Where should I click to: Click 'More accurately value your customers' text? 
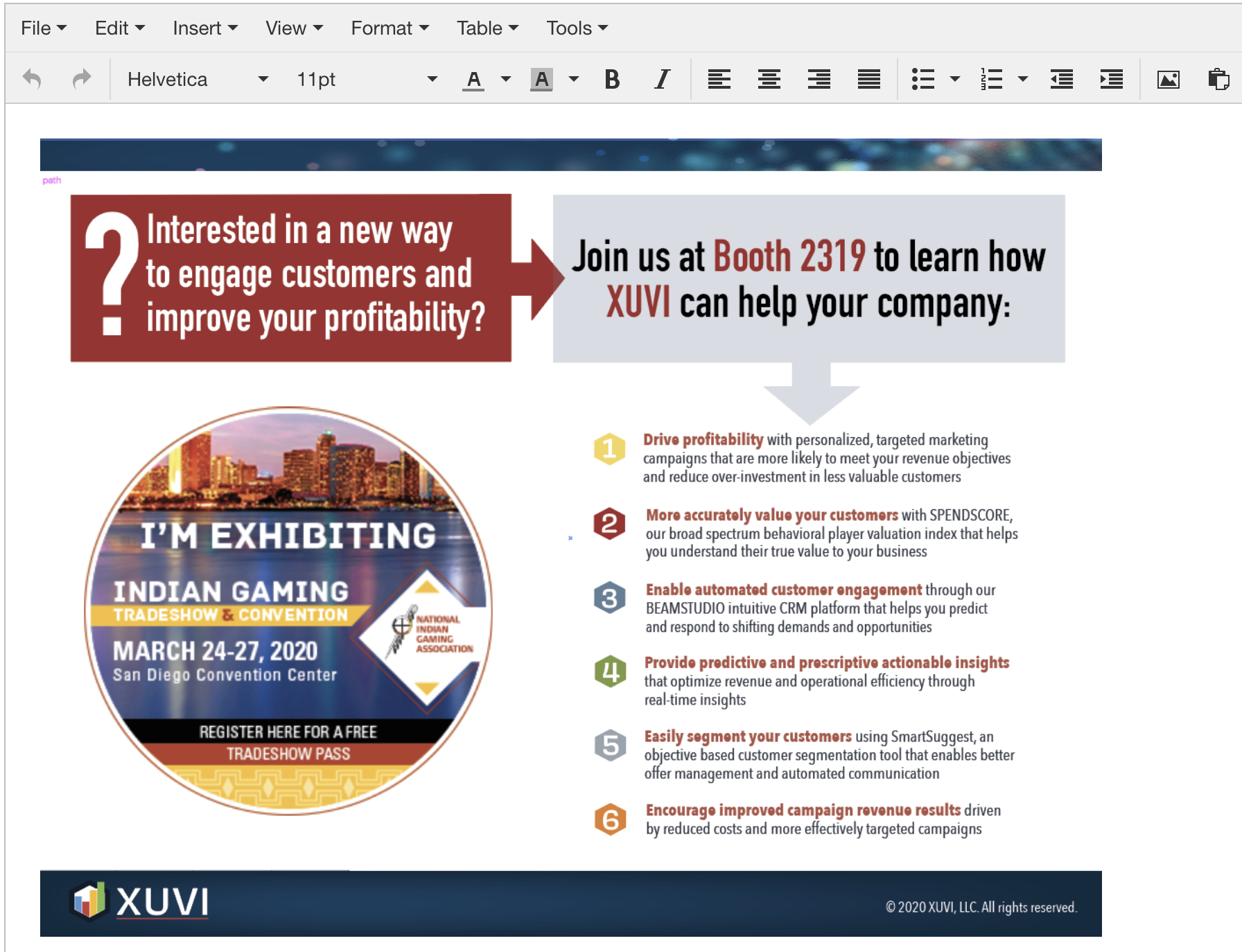(x=771, y=515)
